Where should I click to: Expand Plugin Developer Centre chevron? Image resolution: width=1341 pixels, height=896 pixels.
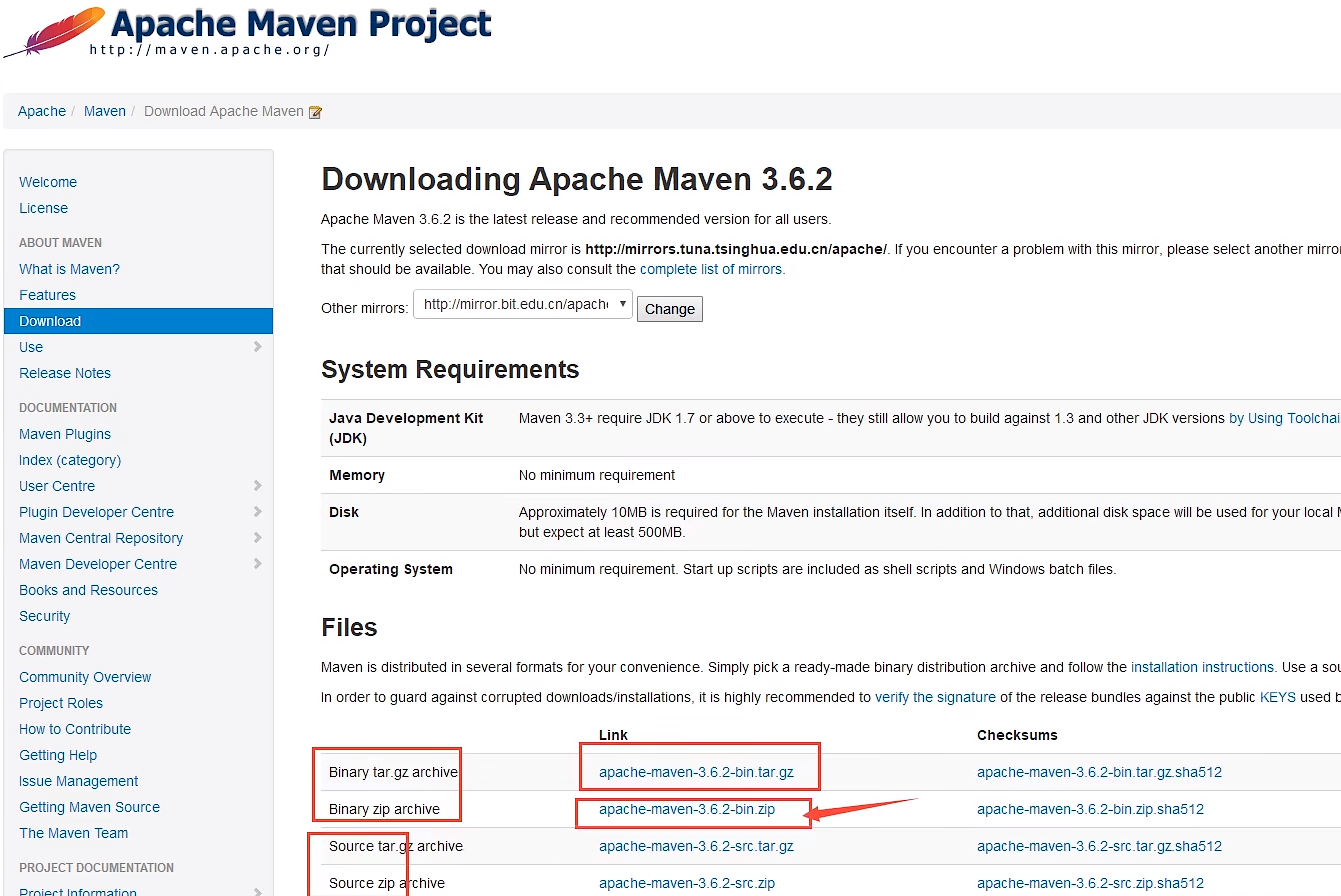pos(257,512)
